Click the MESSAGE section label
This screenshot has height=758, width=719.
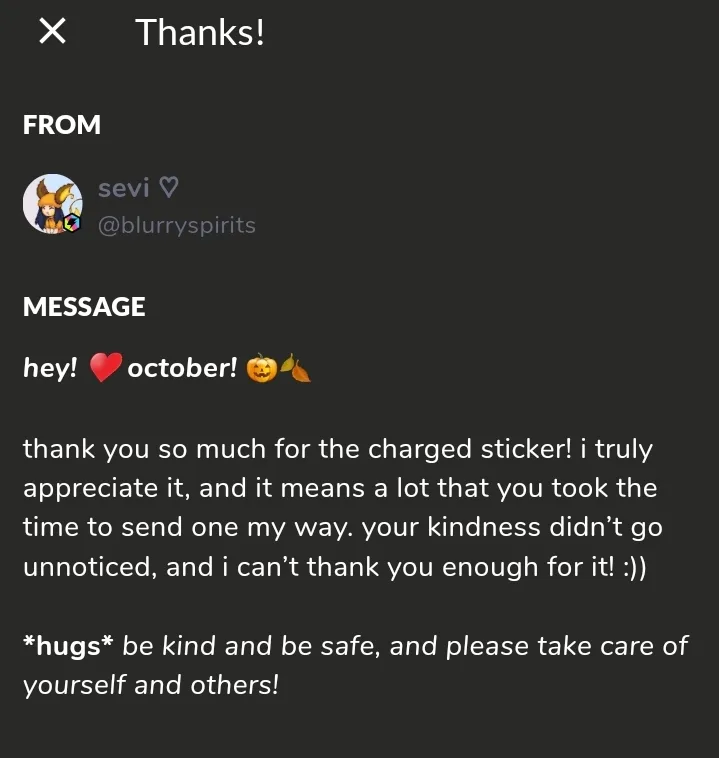84,306
